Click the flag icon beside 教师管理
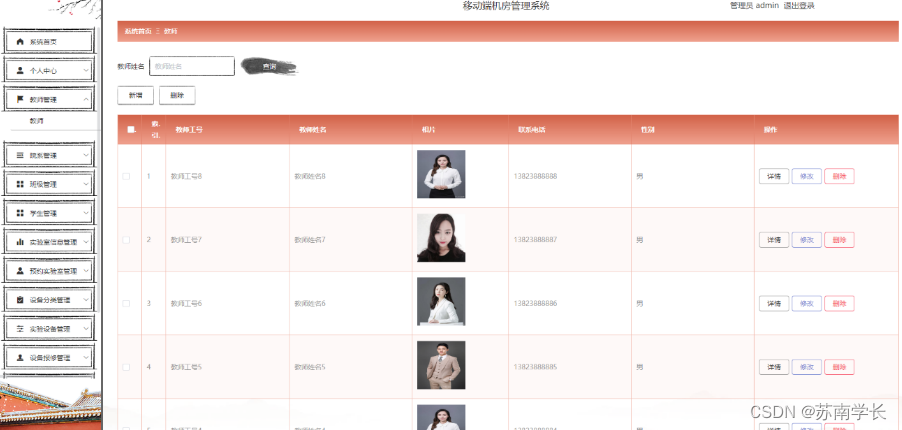The width and height of the screenshot is (902, 430). pyautogui.click(x=20, y=100)
